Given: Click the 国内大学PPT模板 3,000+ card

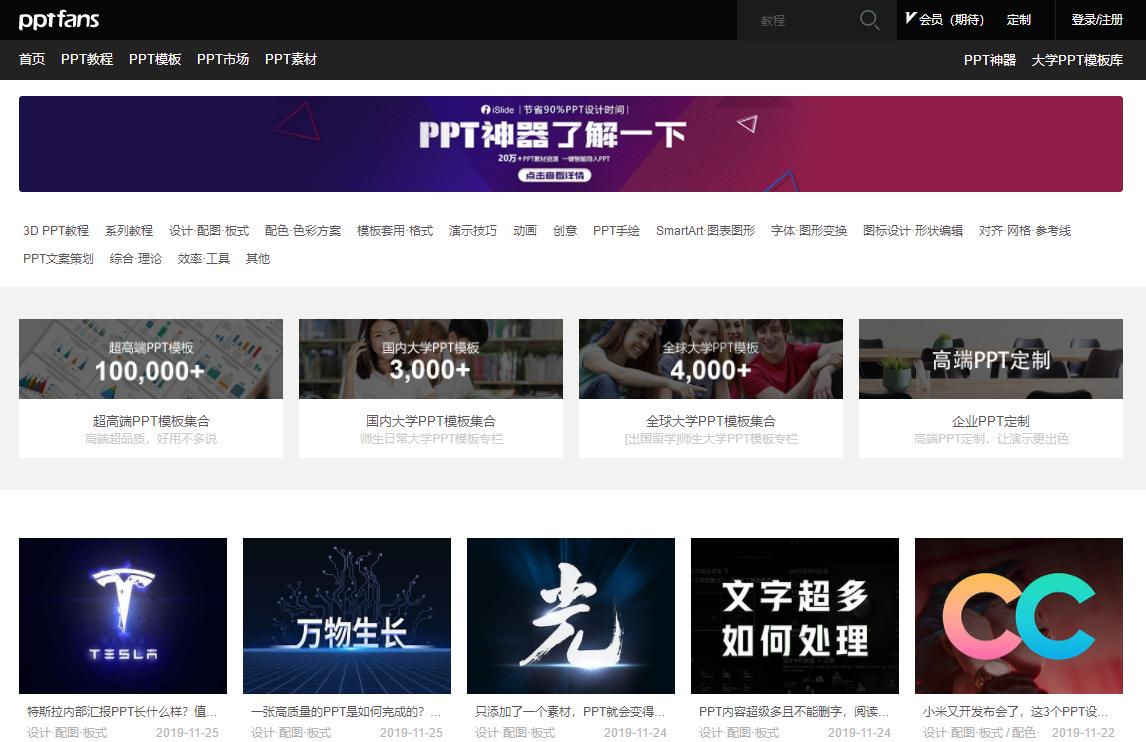Looking at the screenshot, I should 430,388.
